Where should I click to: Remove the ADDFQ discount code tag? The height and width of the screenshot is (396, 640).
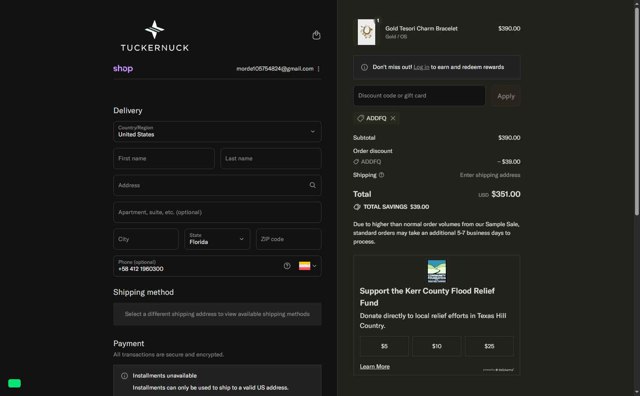coord(393,118)
